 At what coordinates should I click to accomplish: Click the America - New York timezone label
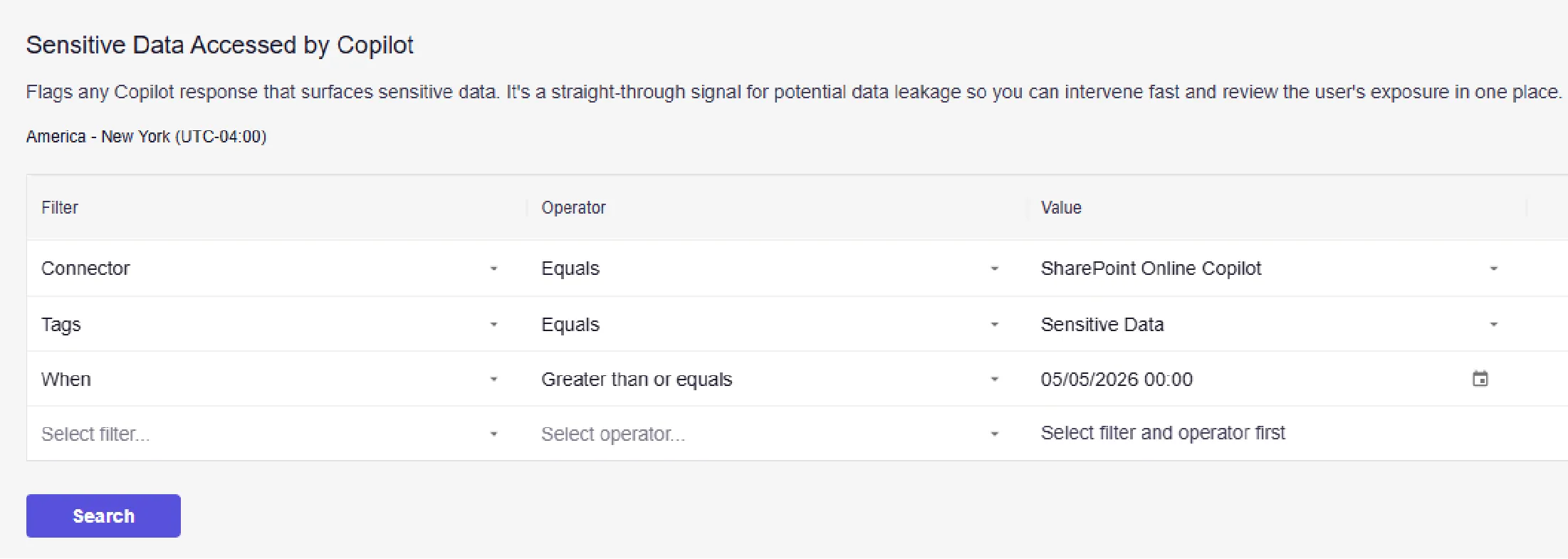[146, 136]
